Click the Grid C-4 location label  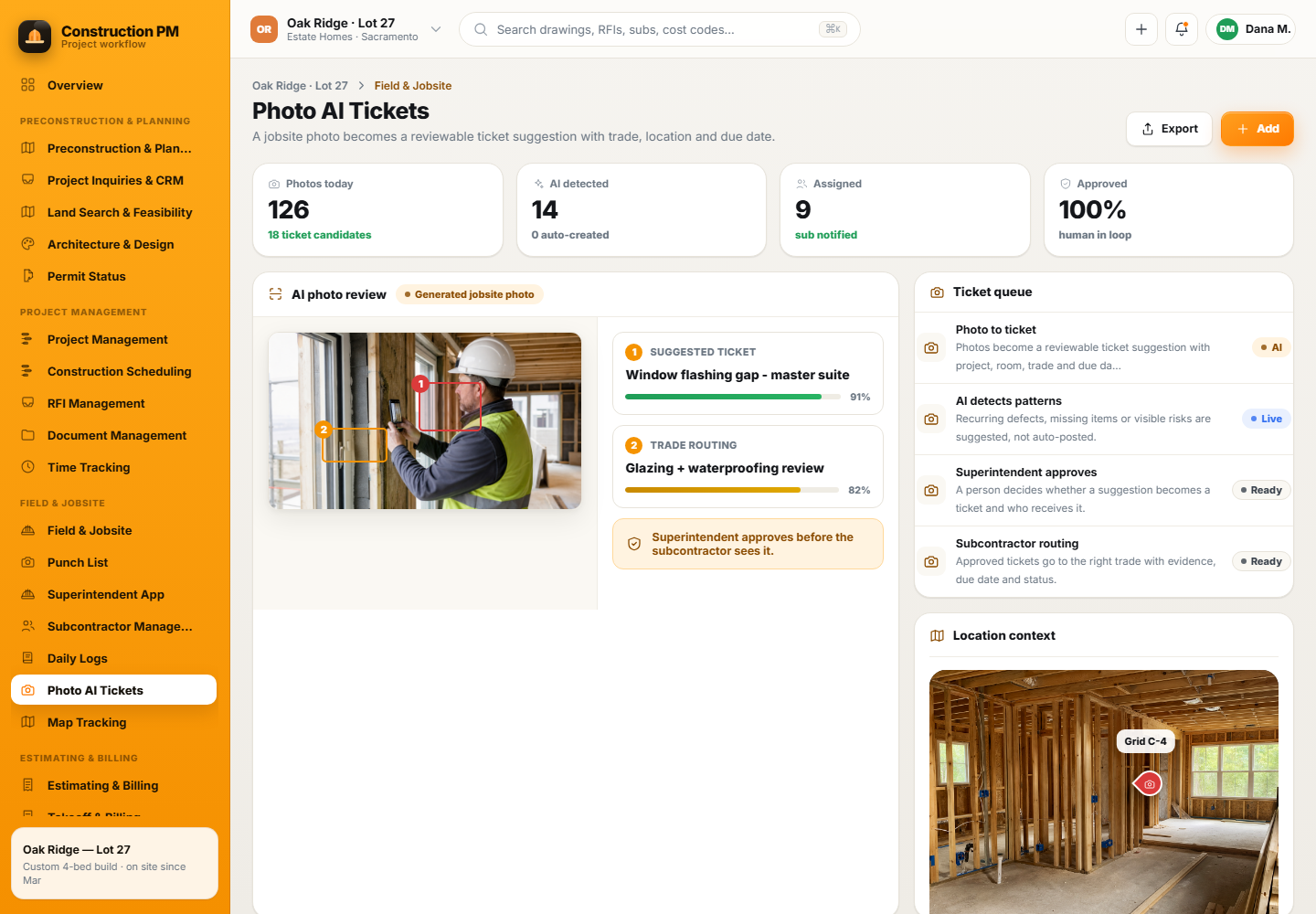click(x=1146, y=741)
